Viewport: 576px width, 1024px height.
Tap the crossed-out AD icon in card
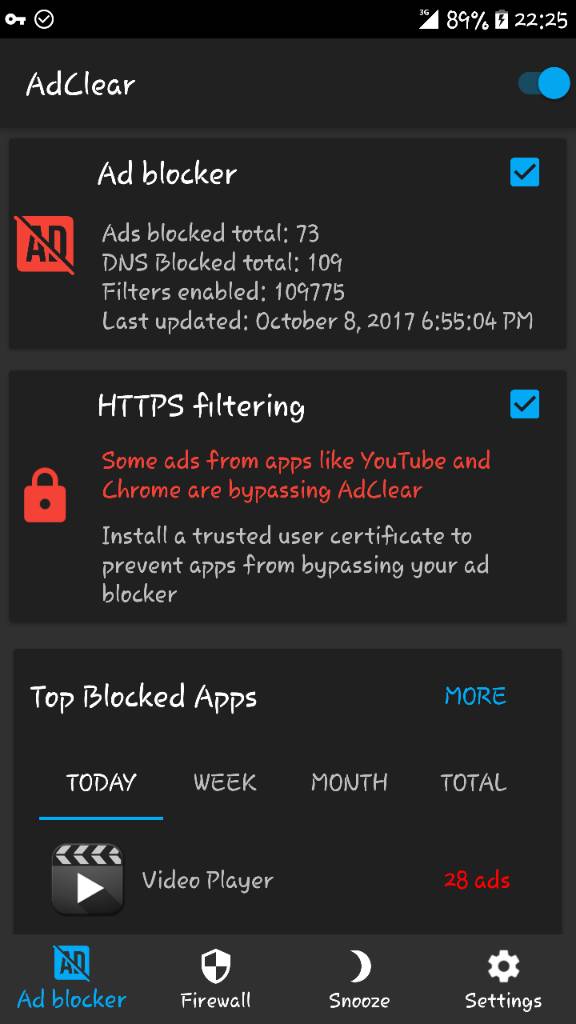[x=44, y=244]
